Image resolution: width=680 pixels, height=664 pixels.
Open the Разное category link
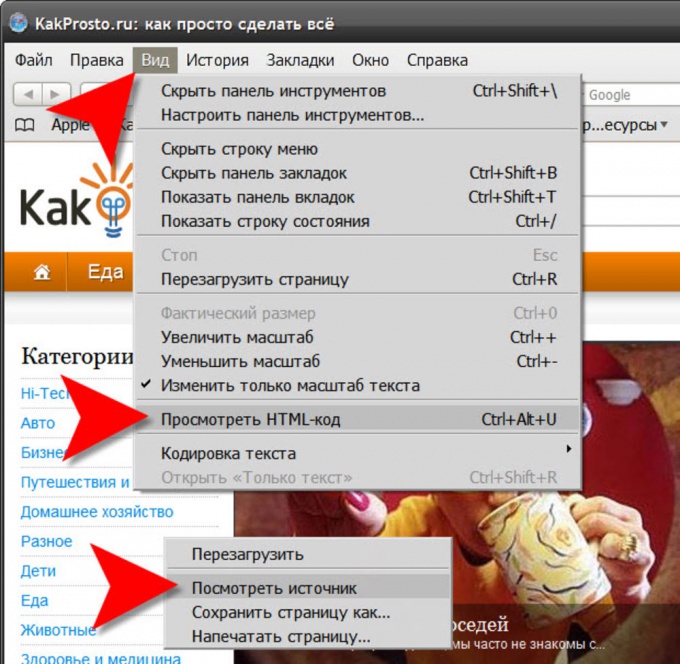coord(46,541)
